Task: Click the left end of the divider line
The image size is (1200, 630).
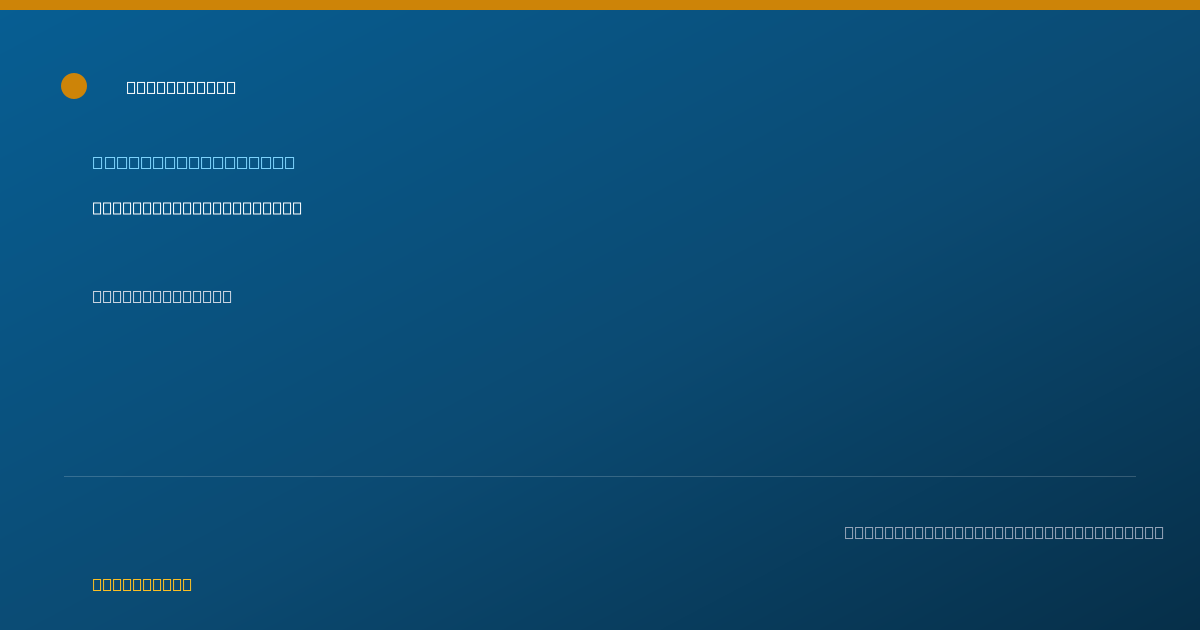Action: pyautogui.click(x=65, y=476)
